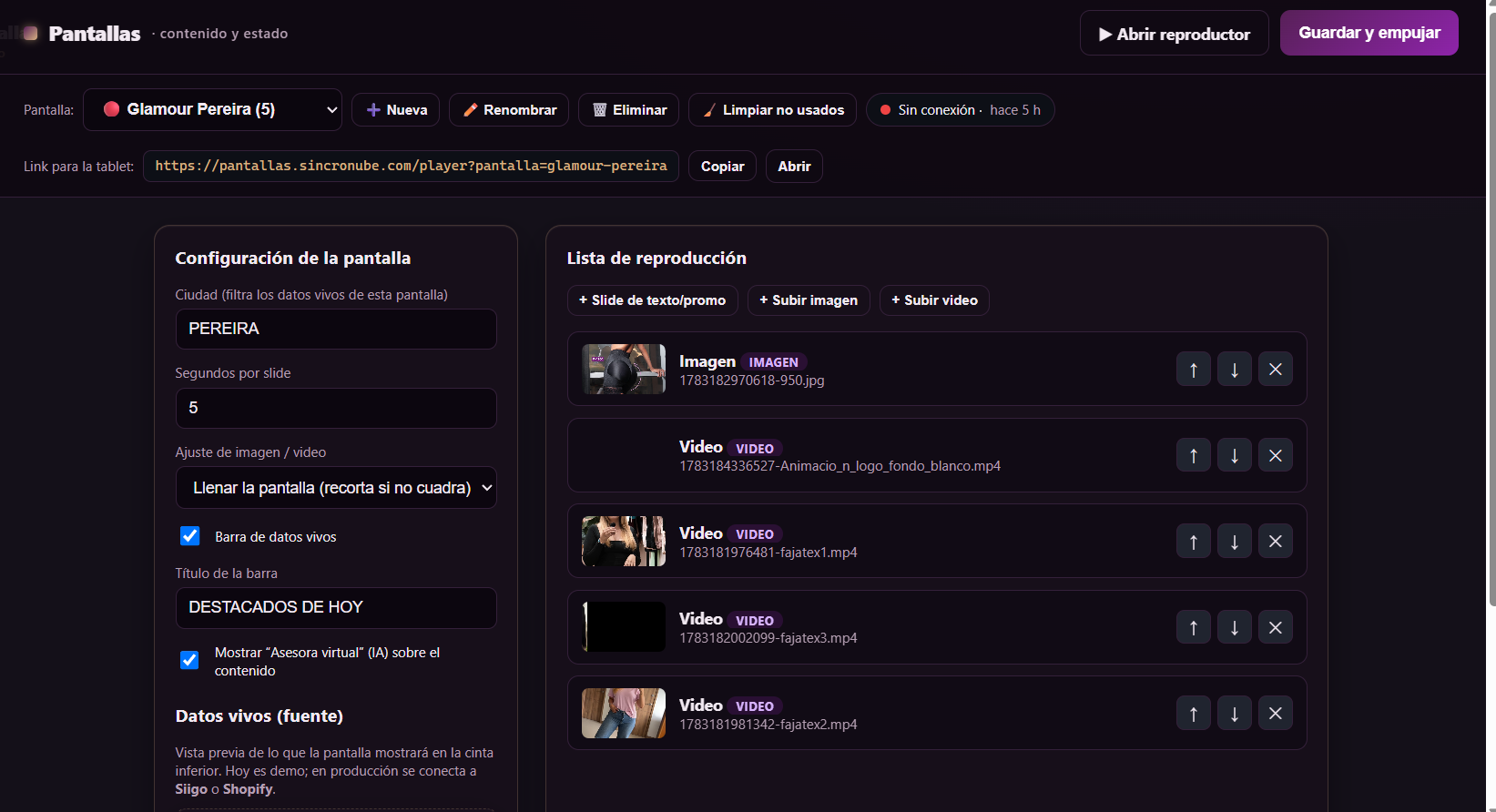Delete fajatex2.mp4 from the playlist
This screenshot has height=812, width=1496.
[x=1276, y=714]
